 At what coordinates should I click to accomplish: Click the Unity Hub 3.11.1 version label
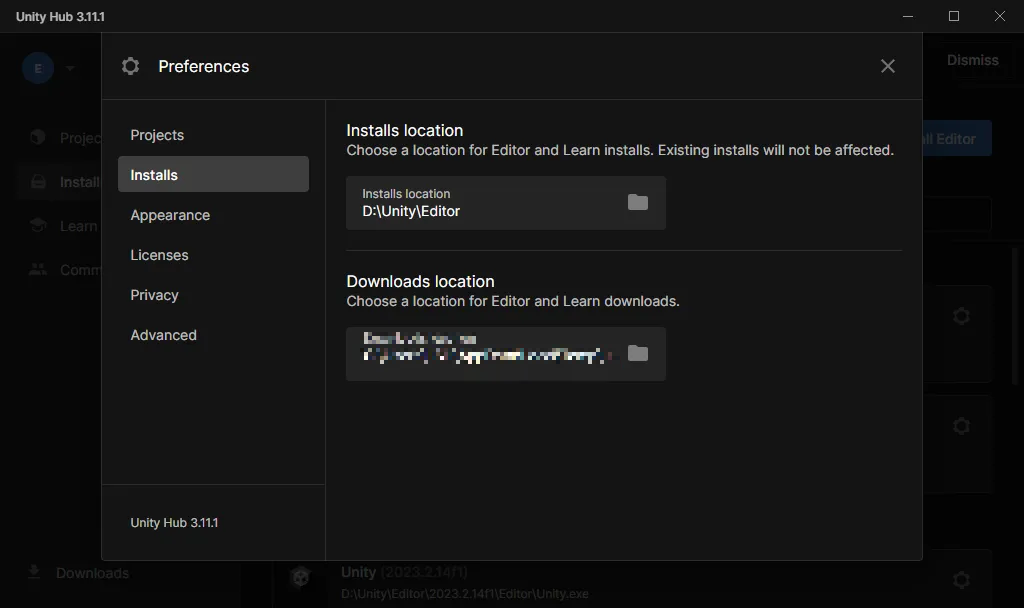coord(174,522)
